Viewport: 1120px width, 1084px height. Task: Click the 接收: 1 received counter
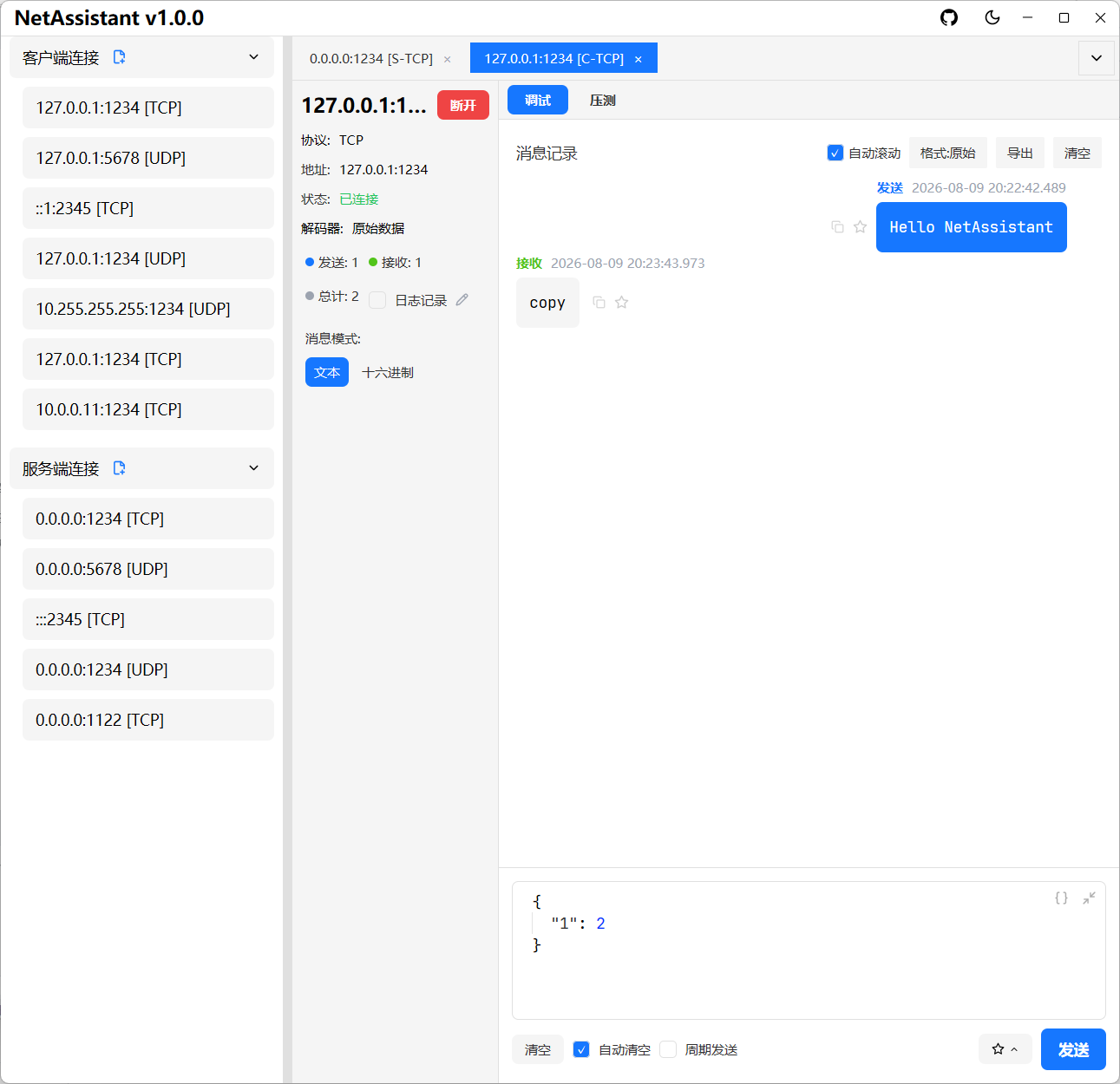coord(396,262)
